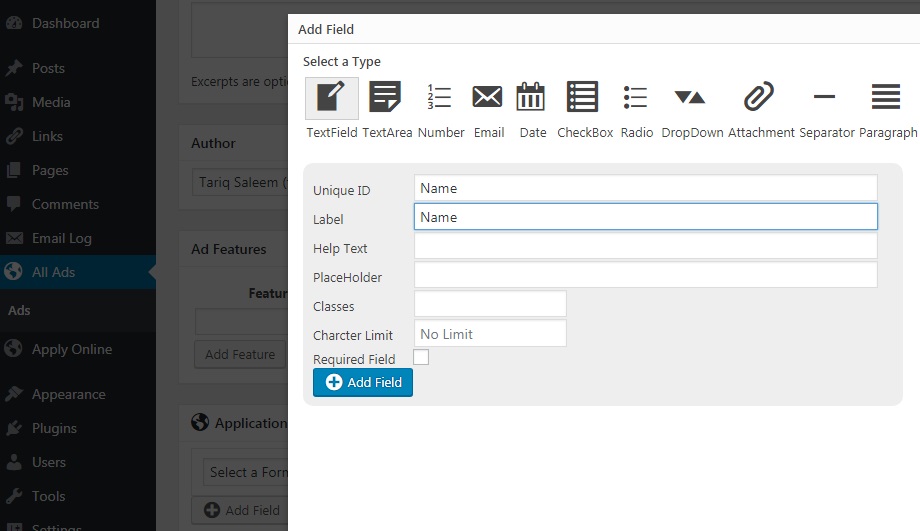Choose the DropDown field type
This screenshot has width=920, height=531.
(691, 98)
